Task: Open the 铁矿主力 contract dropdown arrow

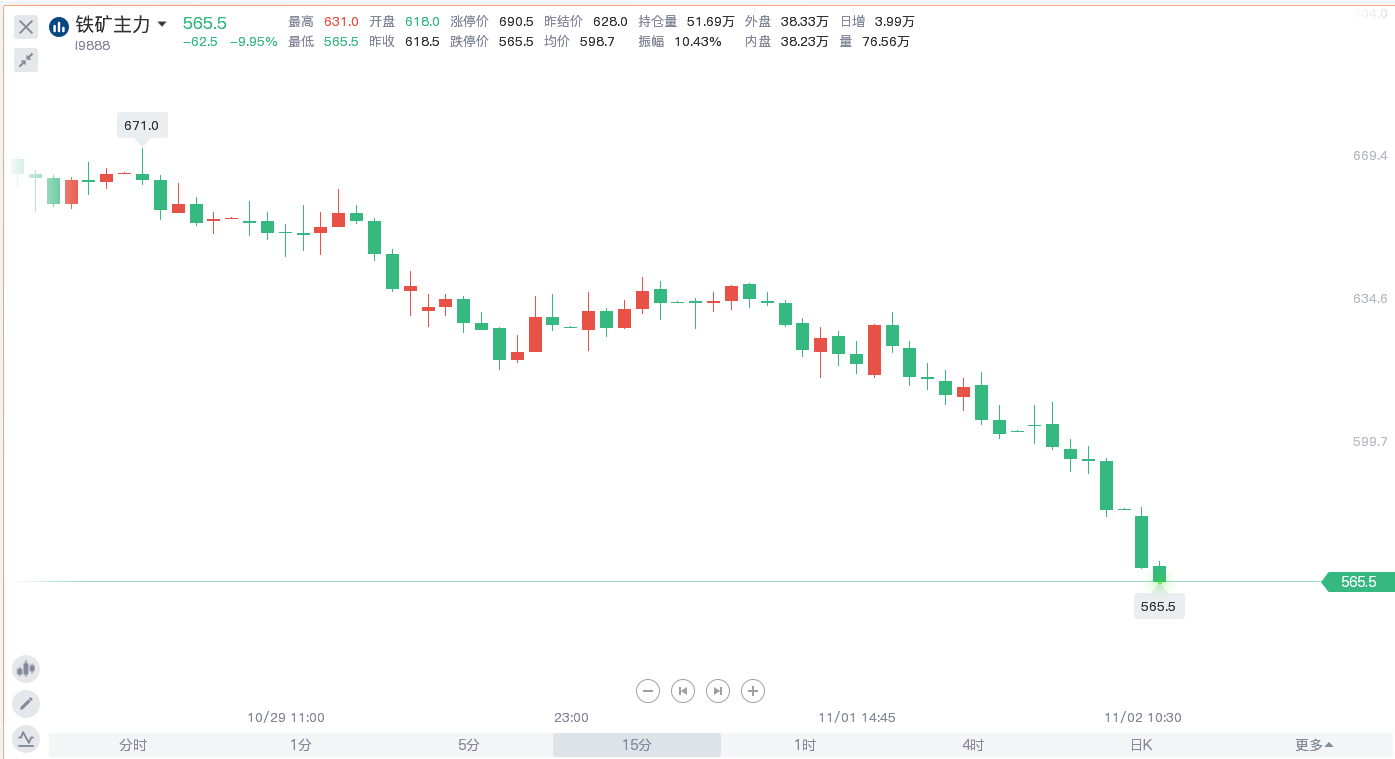Action: coord(162,24)
